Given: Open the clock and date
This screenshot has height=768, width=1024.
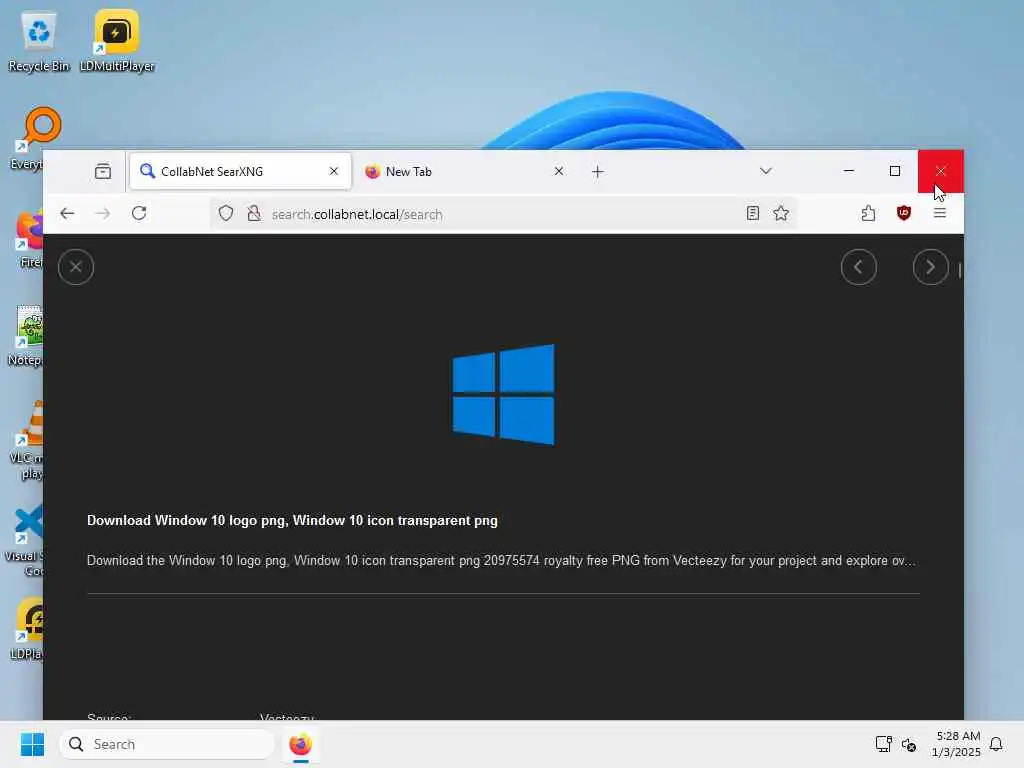Looking at the screenshot, I should point(956,744).
